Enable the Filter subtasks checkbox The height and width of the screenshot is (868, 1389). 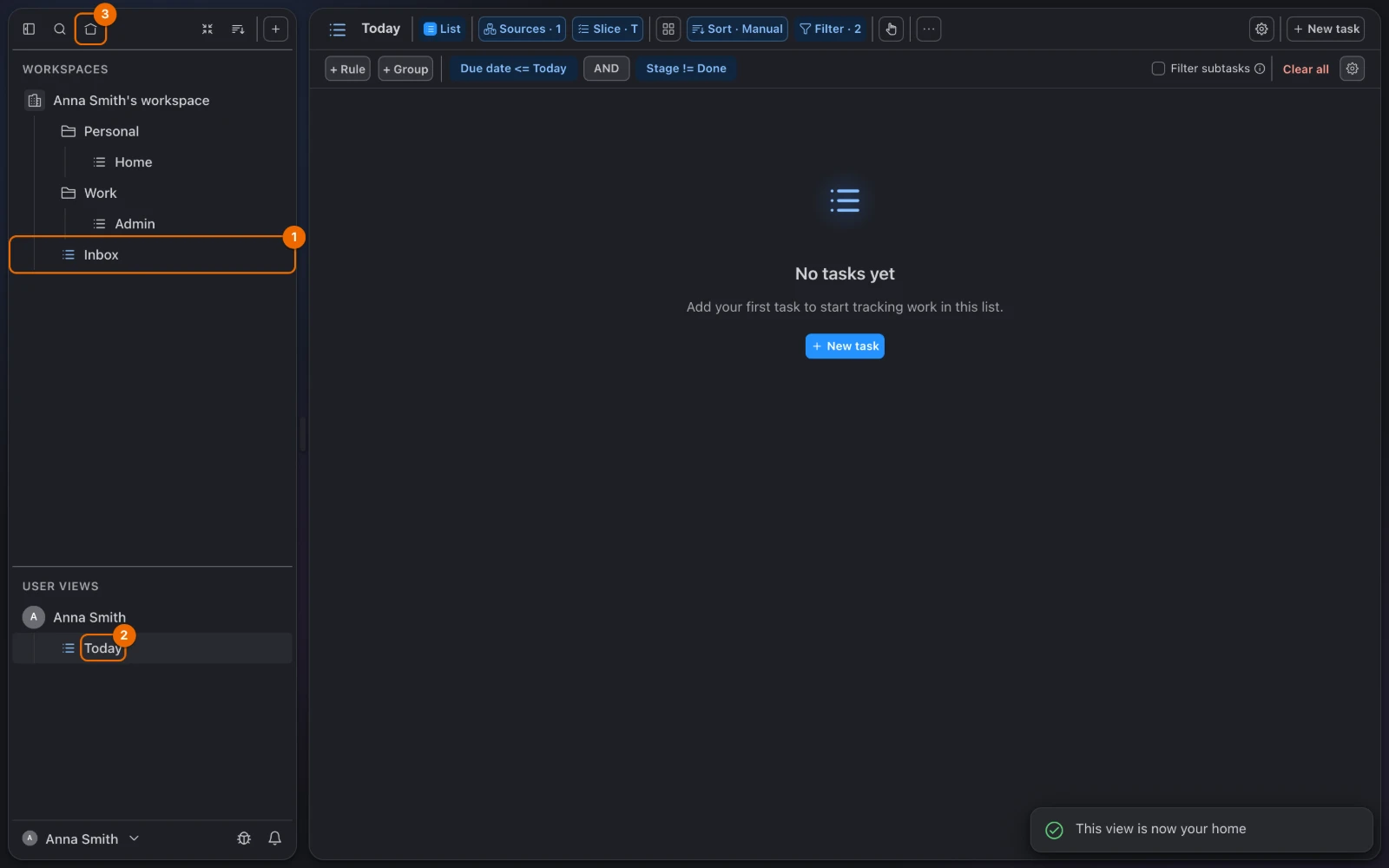(x=1158, y=69)
